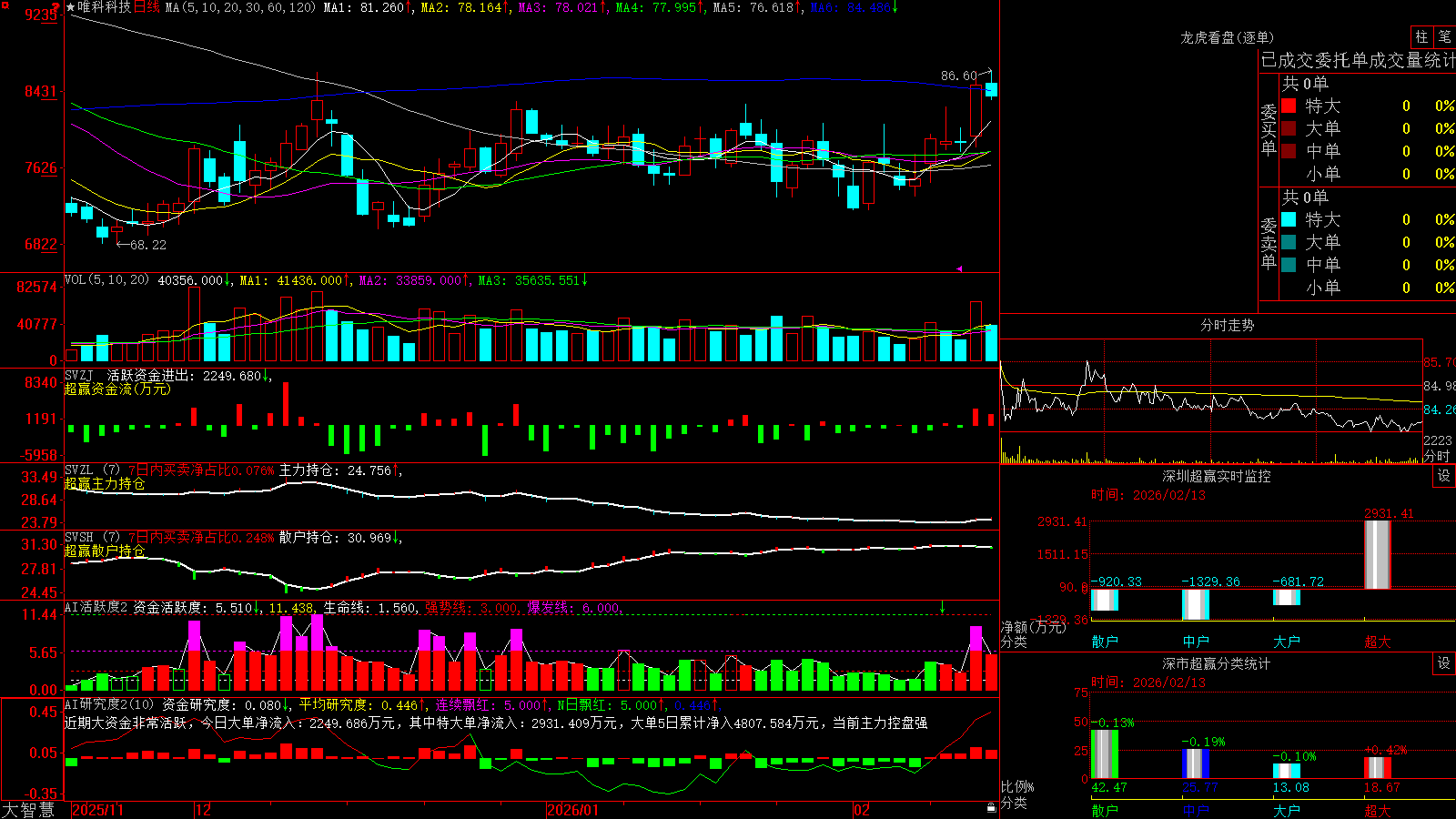
Task: Click the 超赢资金流(万元) link
Action: (x=117, y=389)
